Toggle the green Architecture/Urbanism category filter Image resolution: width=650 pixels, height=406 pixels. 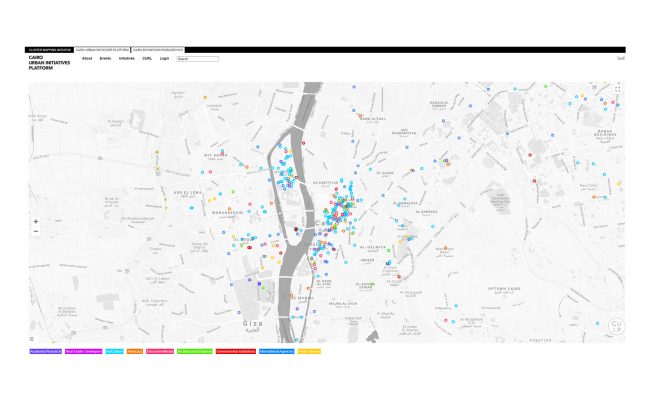point(193,352)
